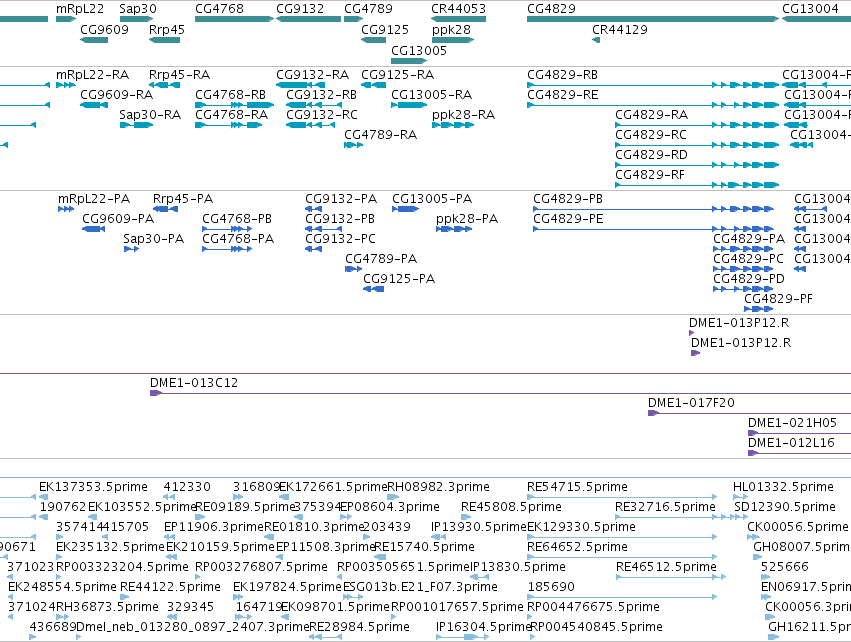
Task: Click transcript CG9132-RC
Action: [310, 125]
